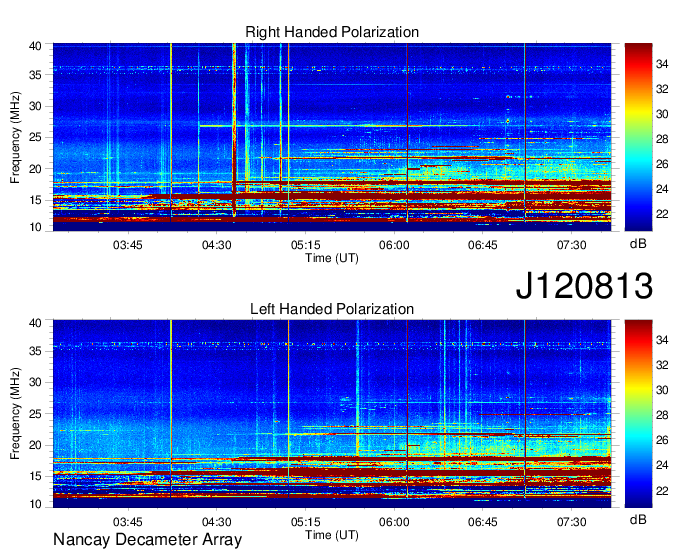Click the 'Frequency (MHz)' label of top plot
This screenshot has height=552, width=680.
coord(15,137)
